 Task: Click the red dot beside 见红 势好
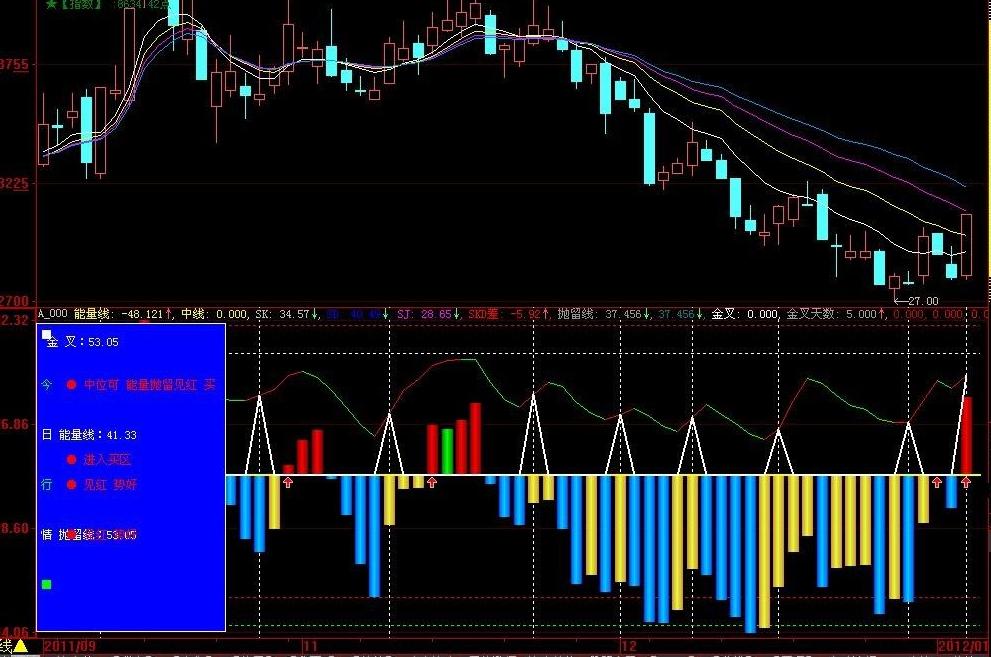coord(71,484)
